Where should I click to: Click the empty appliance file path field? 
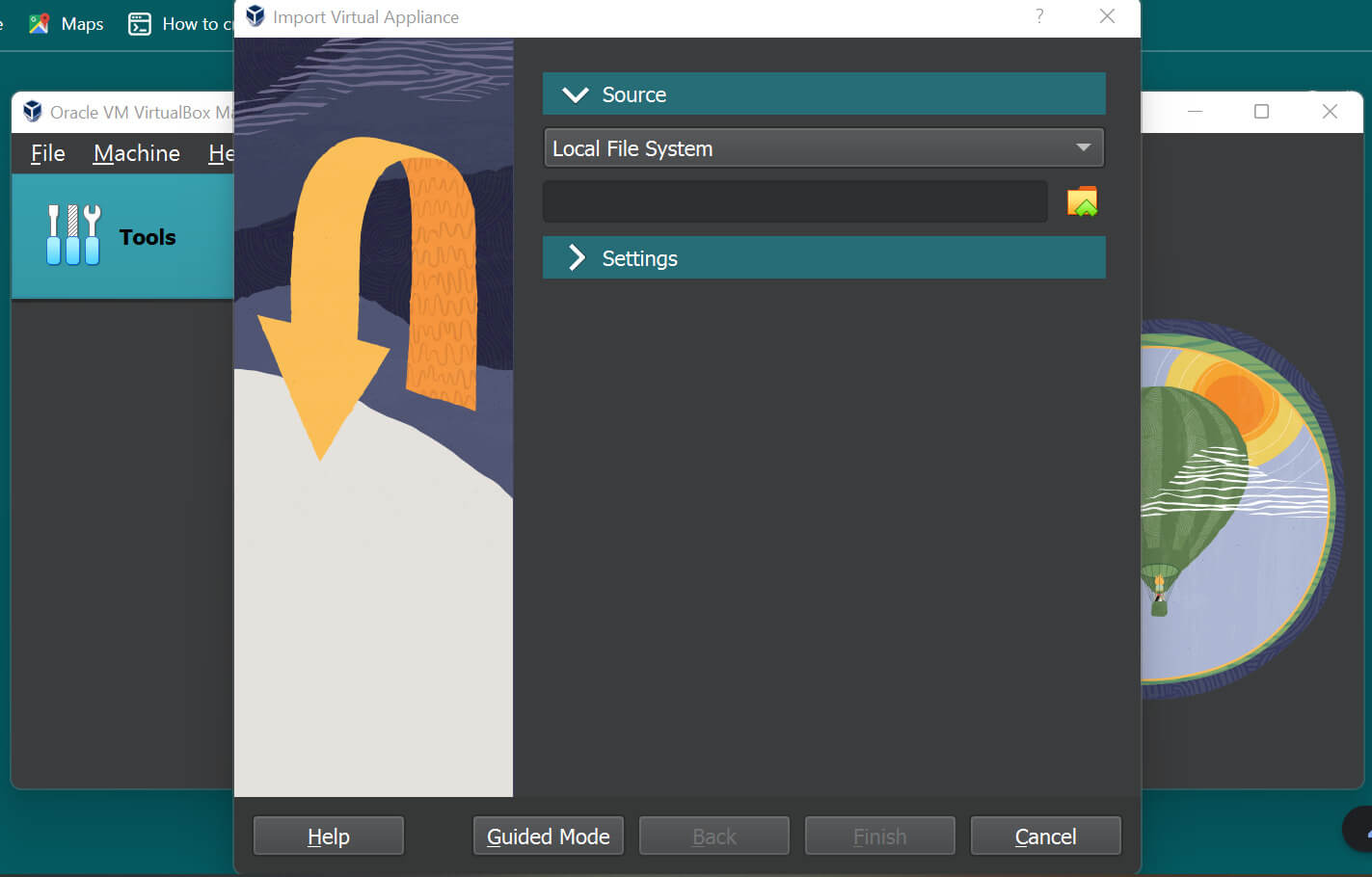click(795, 200)
